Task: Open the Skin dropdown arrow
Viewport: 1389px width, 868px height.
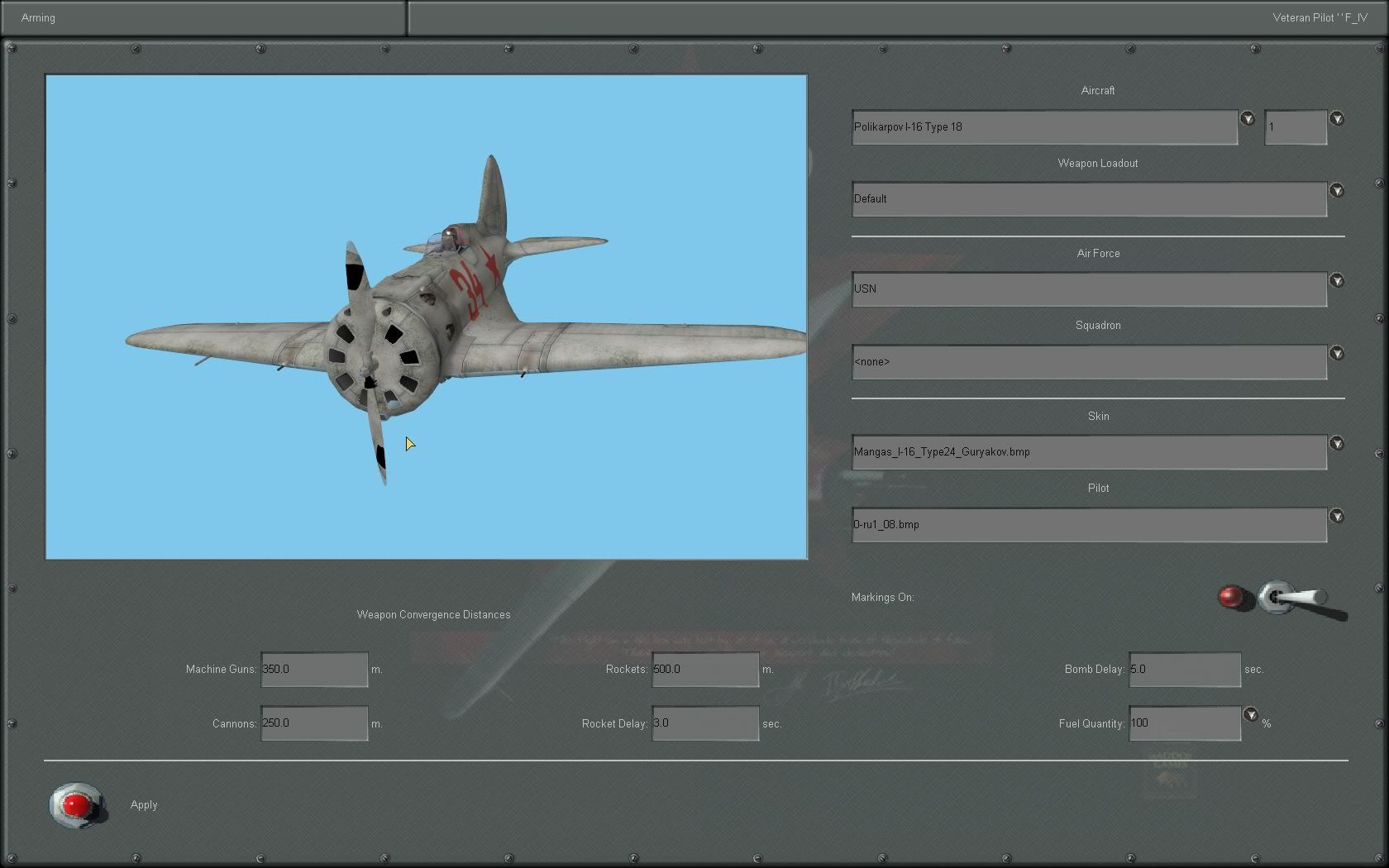Action: 1337,444
